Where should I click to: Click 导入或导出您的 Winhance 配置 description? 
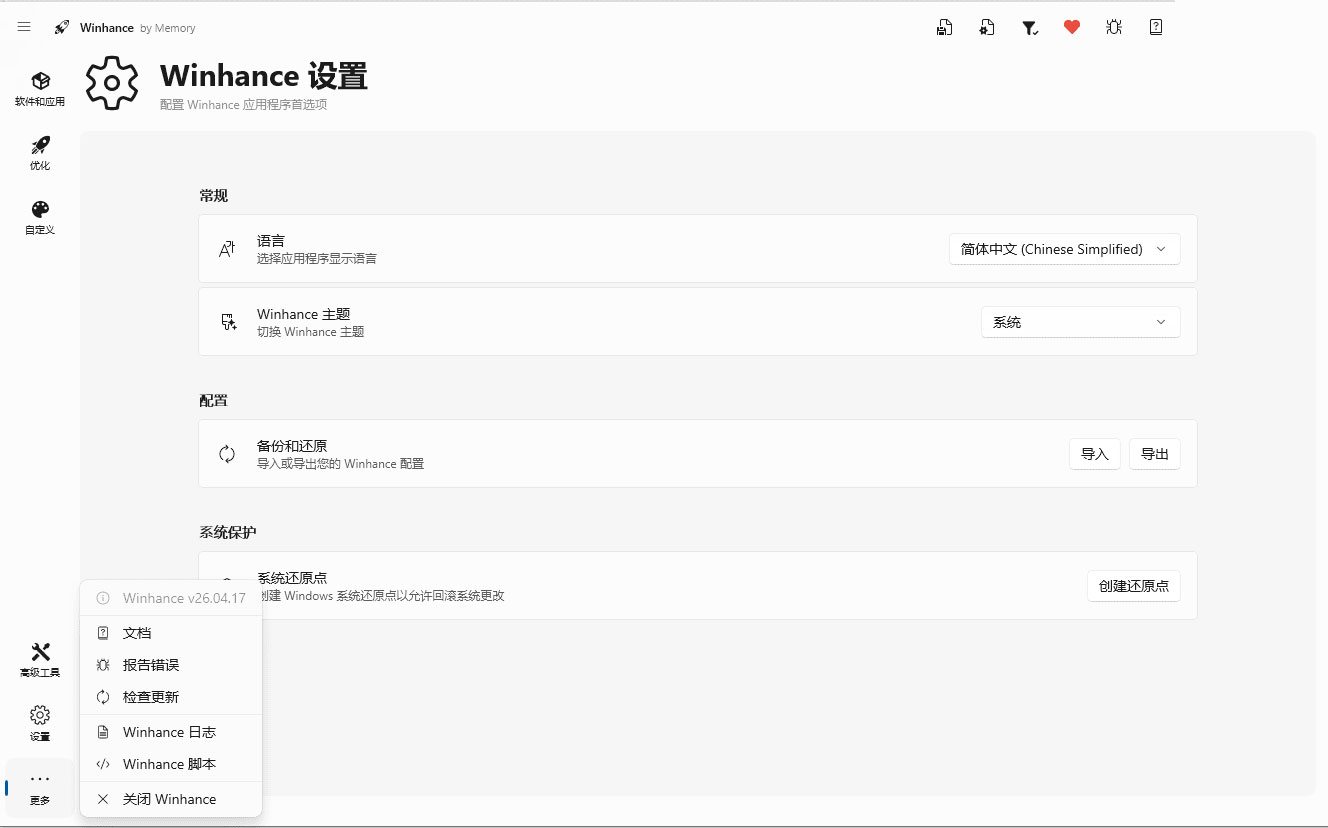click(341, 464)
